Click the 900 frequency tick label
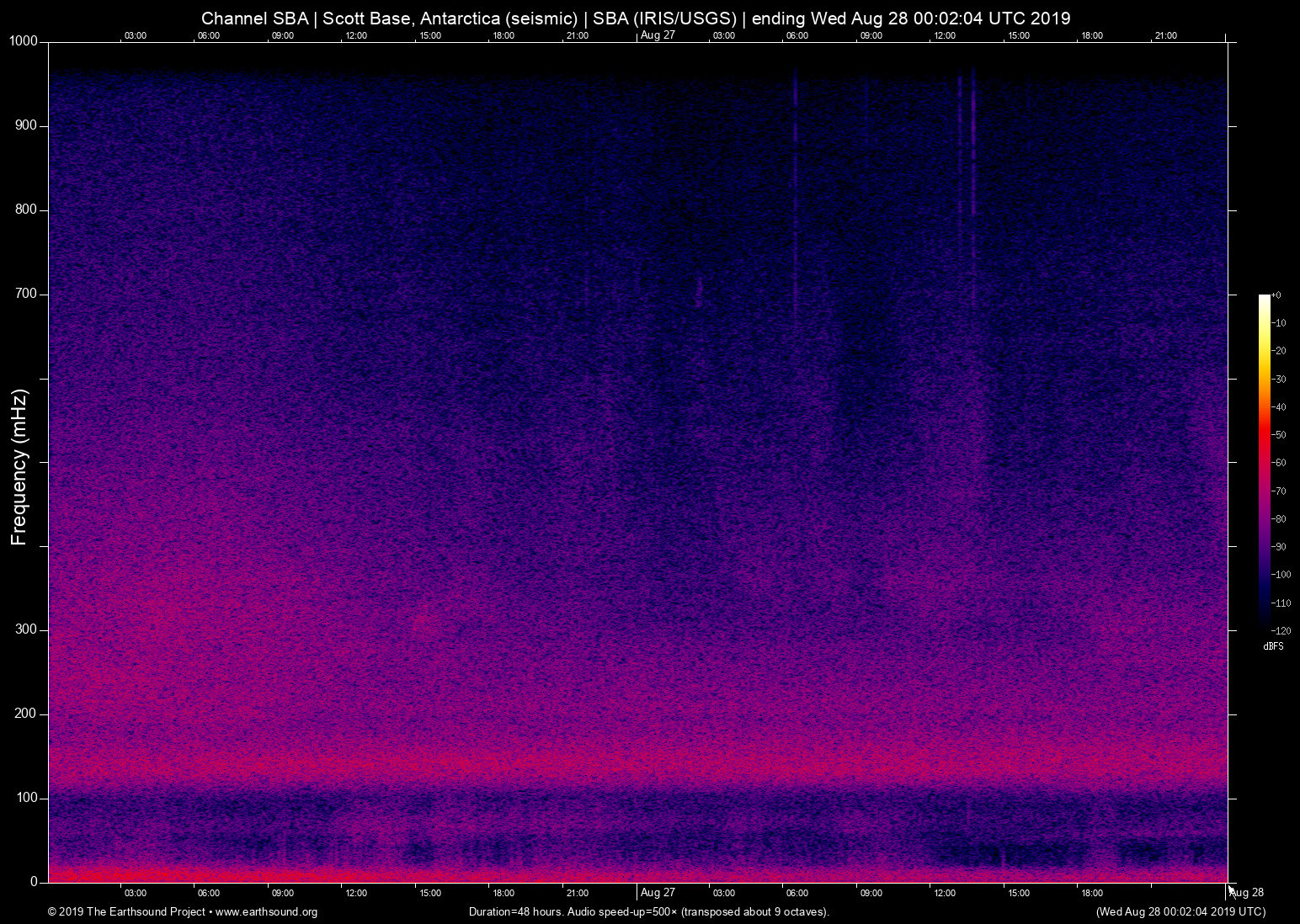The width and height of the screenshot is (1300, 924). tap(26, 125)
